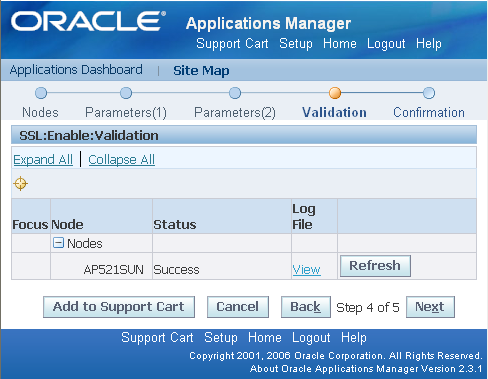Click the Step 4 of 5 text

click(368, 307)
